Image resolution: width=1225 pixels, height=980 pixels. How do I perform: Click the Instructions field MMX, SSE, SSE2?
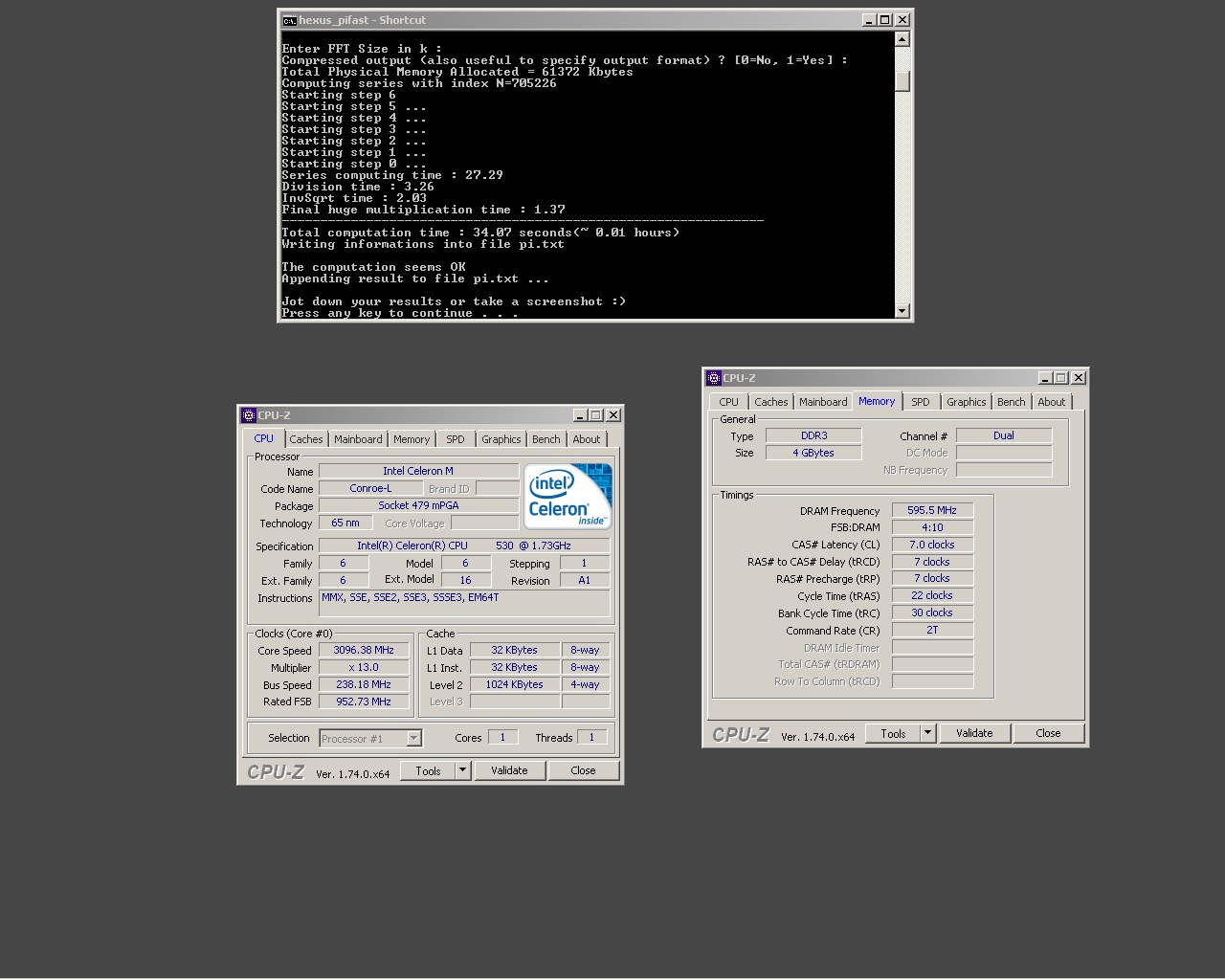464,603
